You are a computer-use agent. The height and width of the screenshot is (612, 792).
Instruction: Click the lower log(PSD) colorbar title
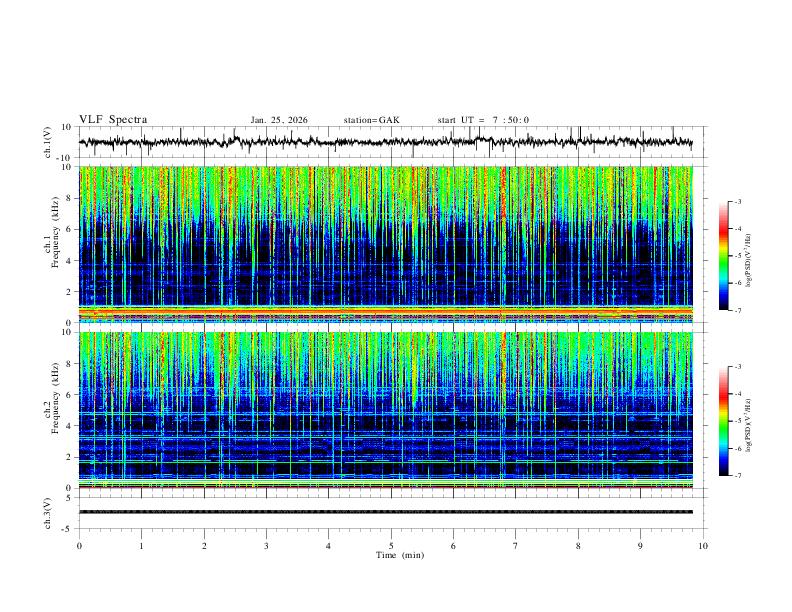[x=749, y=425]
